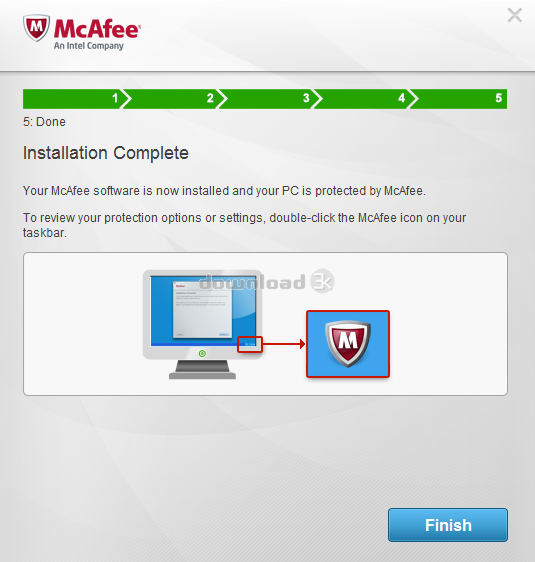Click the red highlighted taskbar box on monitor
The width and height of the screenshot is (535, 562).
250,344
